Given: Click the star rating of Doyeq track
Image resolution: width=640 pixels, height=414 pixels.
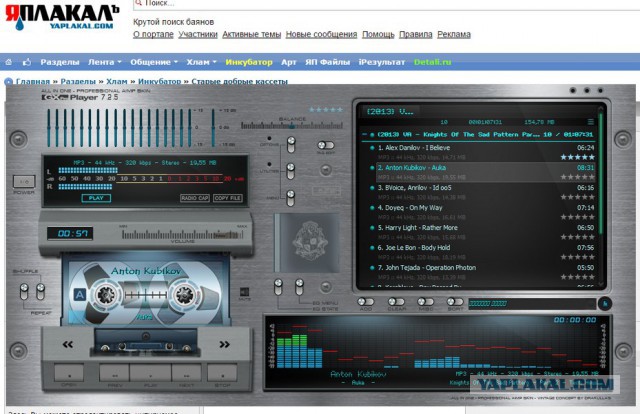Looking at the screenshot, I should click(577, 217).
